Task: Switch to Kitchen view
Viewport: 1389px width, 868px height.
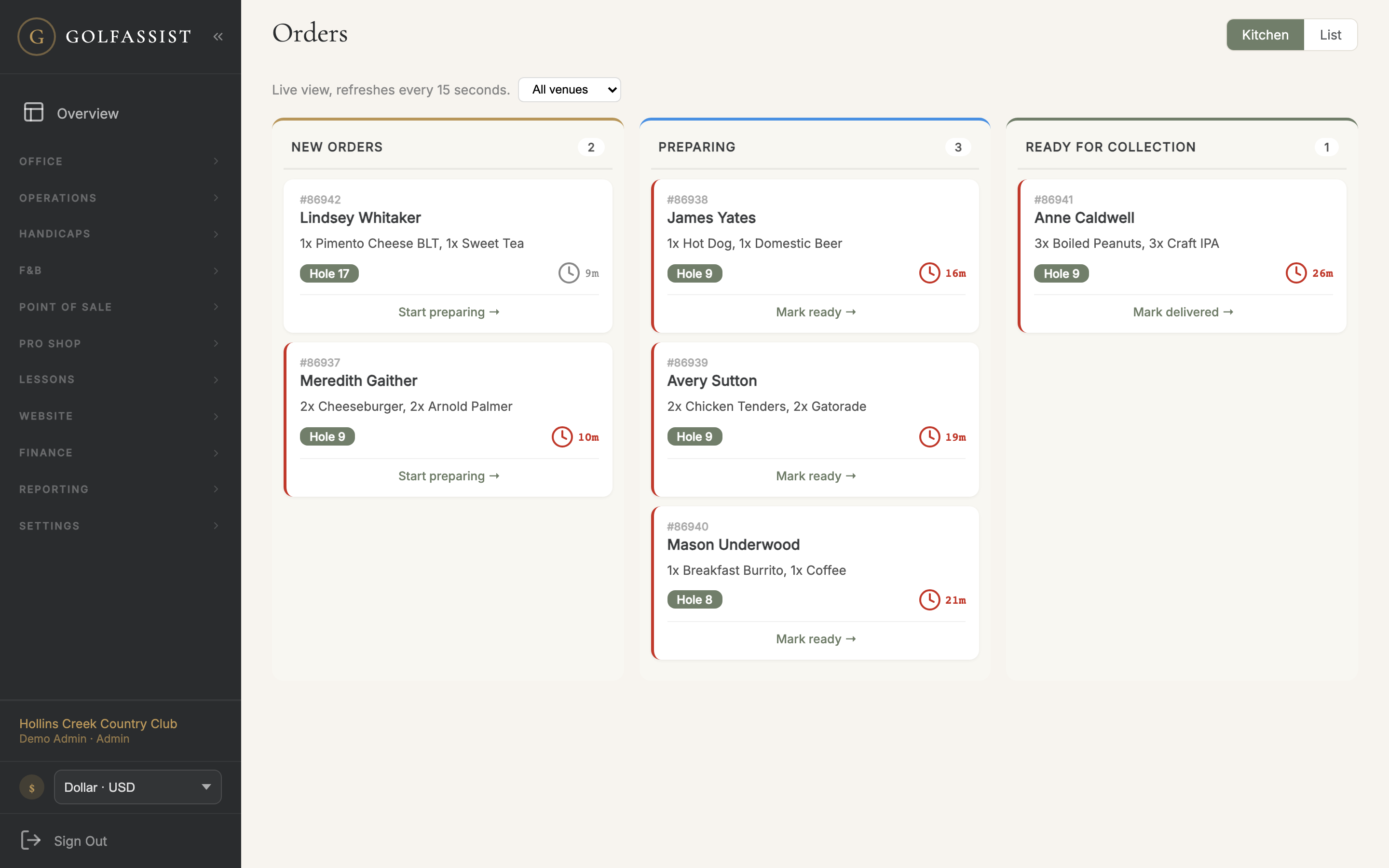Action: [x=1265, y=35]
